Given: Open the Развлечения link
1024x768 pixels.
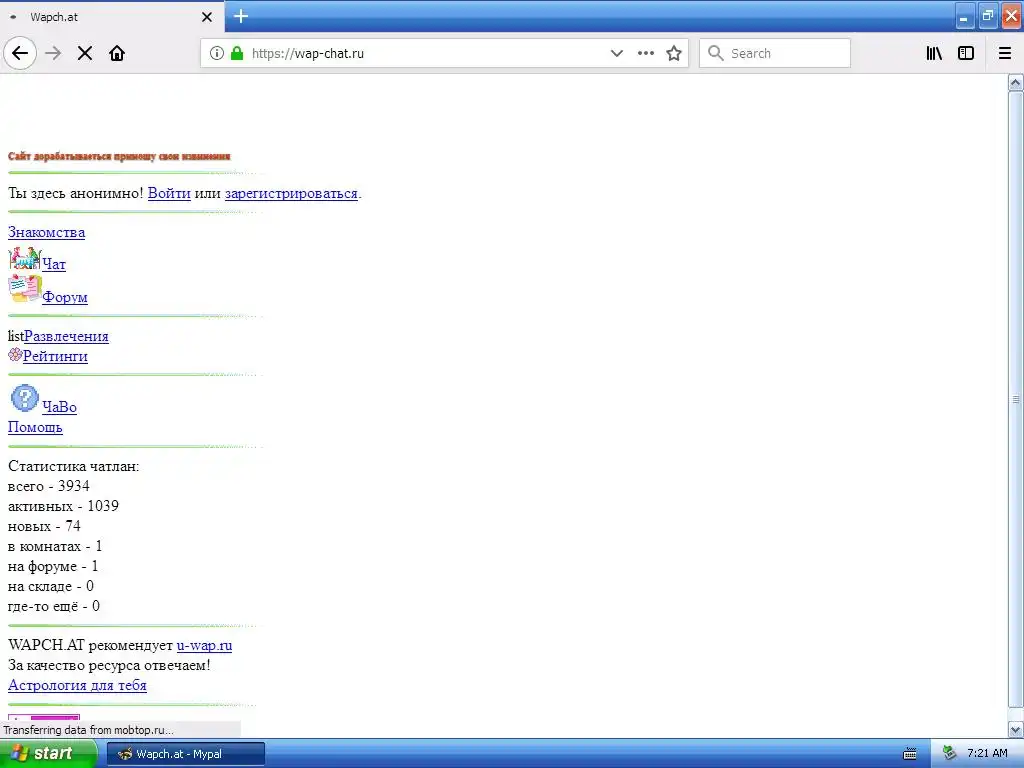Looking at the screenshot, I should tap(66, 336).
